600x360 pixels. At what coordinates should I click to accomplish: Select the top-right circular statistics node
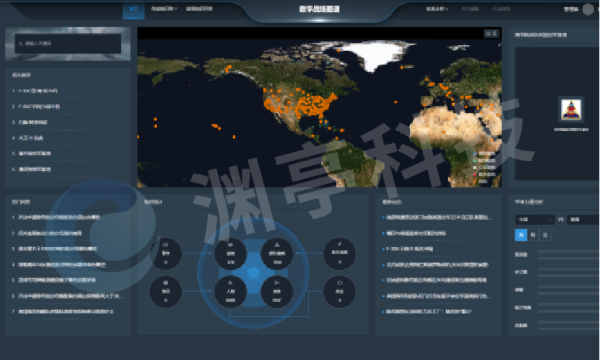[339, 253]
